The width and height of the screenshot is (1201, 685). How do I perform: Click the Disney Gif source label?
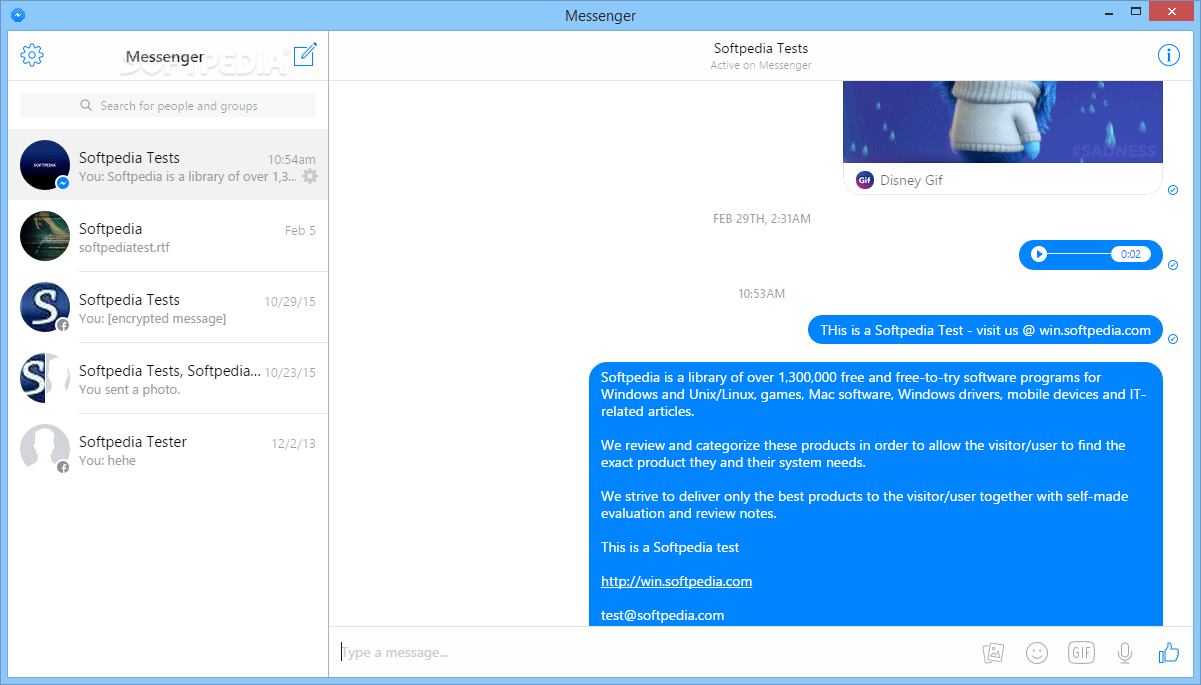pyautogui.click(x=911, y=181)
